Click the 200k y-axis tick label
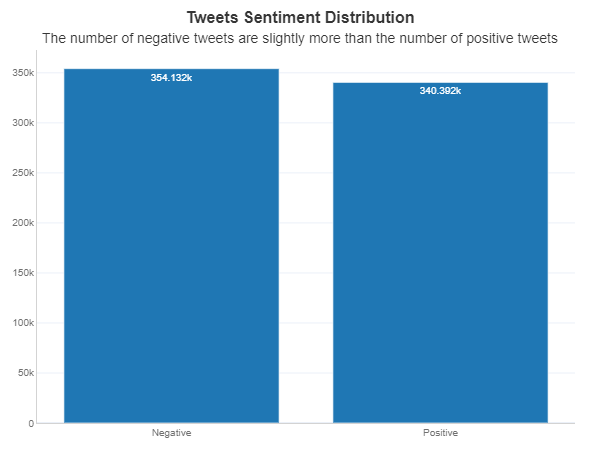 (x=23, y=223)
